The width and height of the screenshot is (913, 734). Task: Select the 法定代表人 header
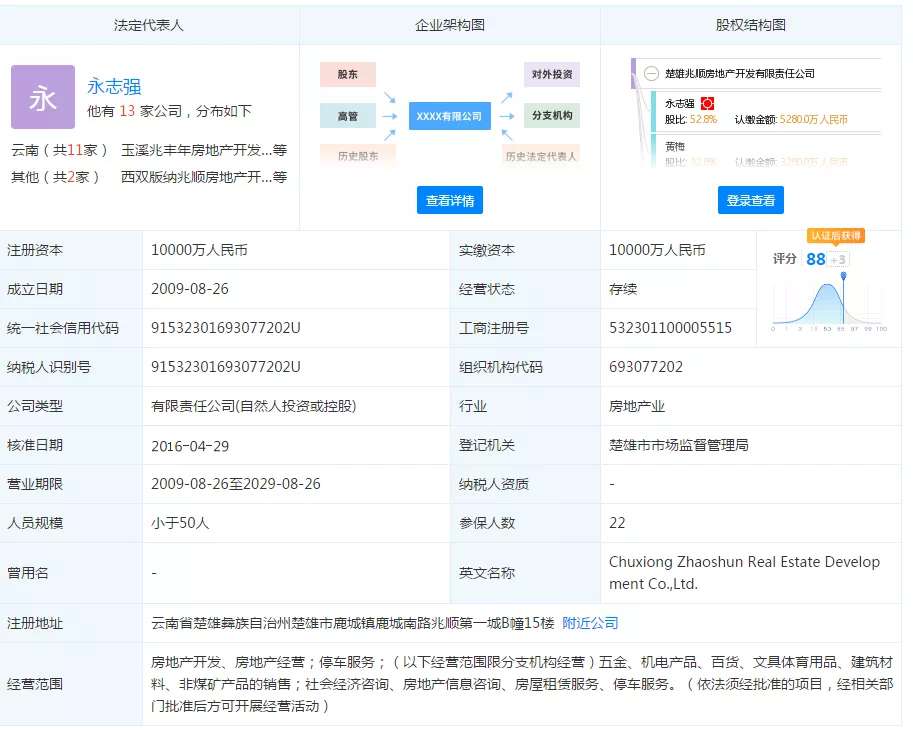pos(148,25)
